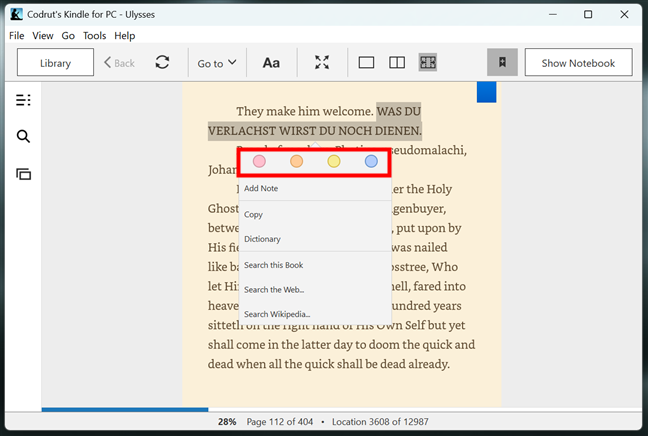This screenshot has width=648, height=436.
Task: Select the multi-column page layout view
Action: (x=428, y=63)
